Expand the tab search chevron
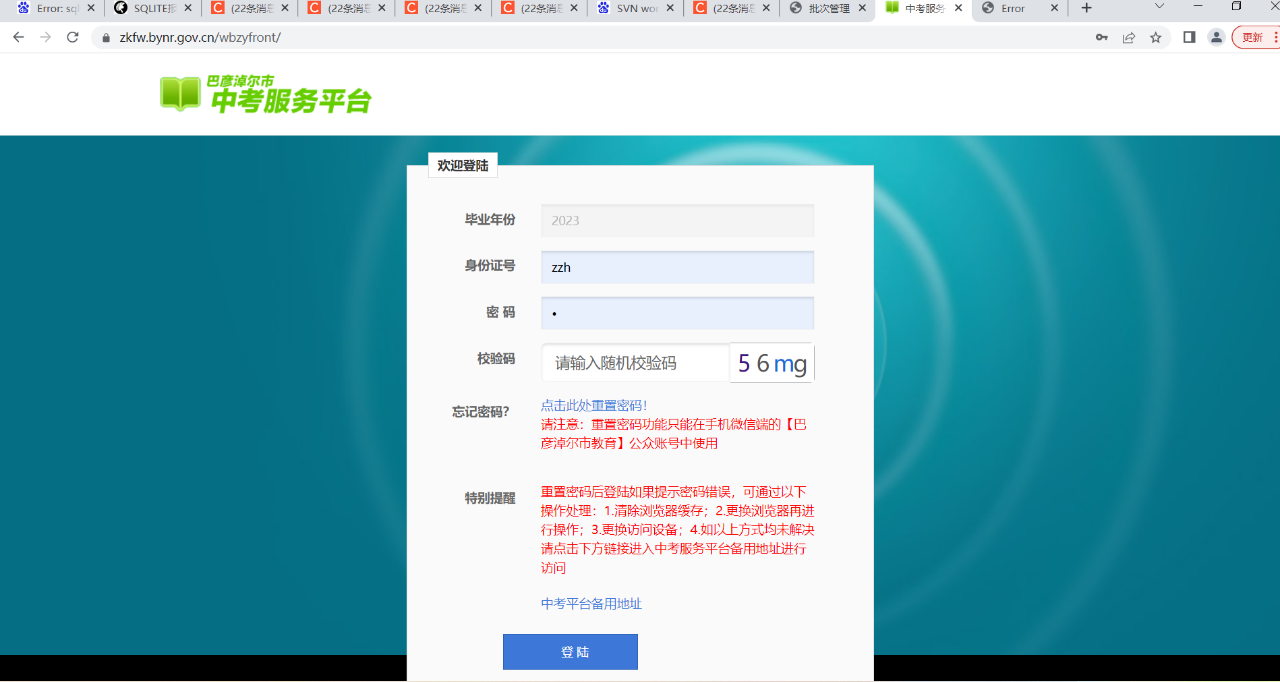This screenshot has height=682, width=1280. coord(1159,7)
